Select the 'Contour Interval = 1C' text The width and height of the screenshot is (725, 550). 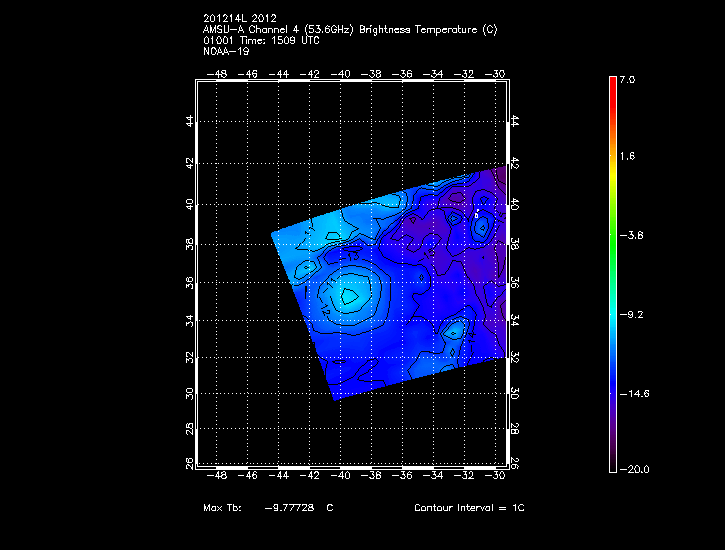469,508
